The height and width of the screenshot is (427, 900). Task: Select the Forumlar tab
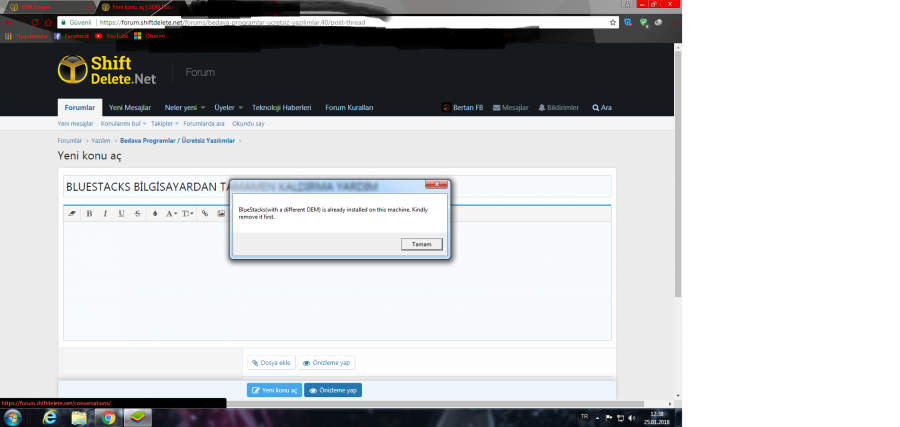point(80,107)
